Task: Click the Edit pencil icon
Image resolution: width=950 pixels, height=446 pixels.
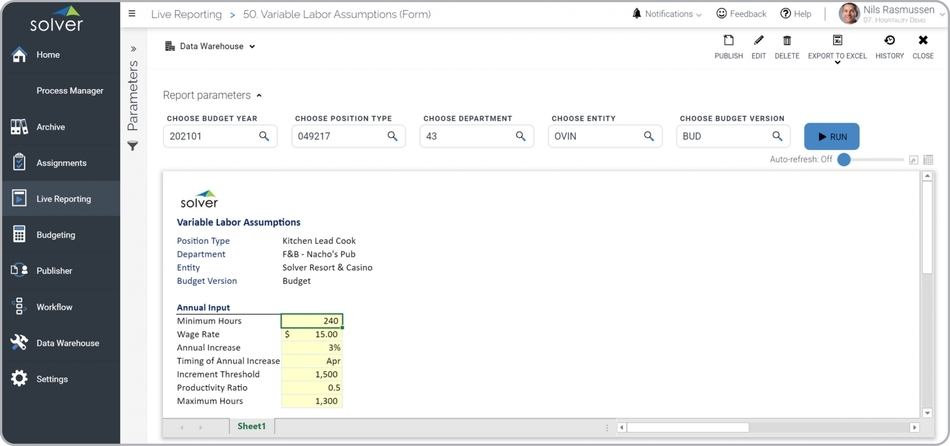Action: click(758, 41)
